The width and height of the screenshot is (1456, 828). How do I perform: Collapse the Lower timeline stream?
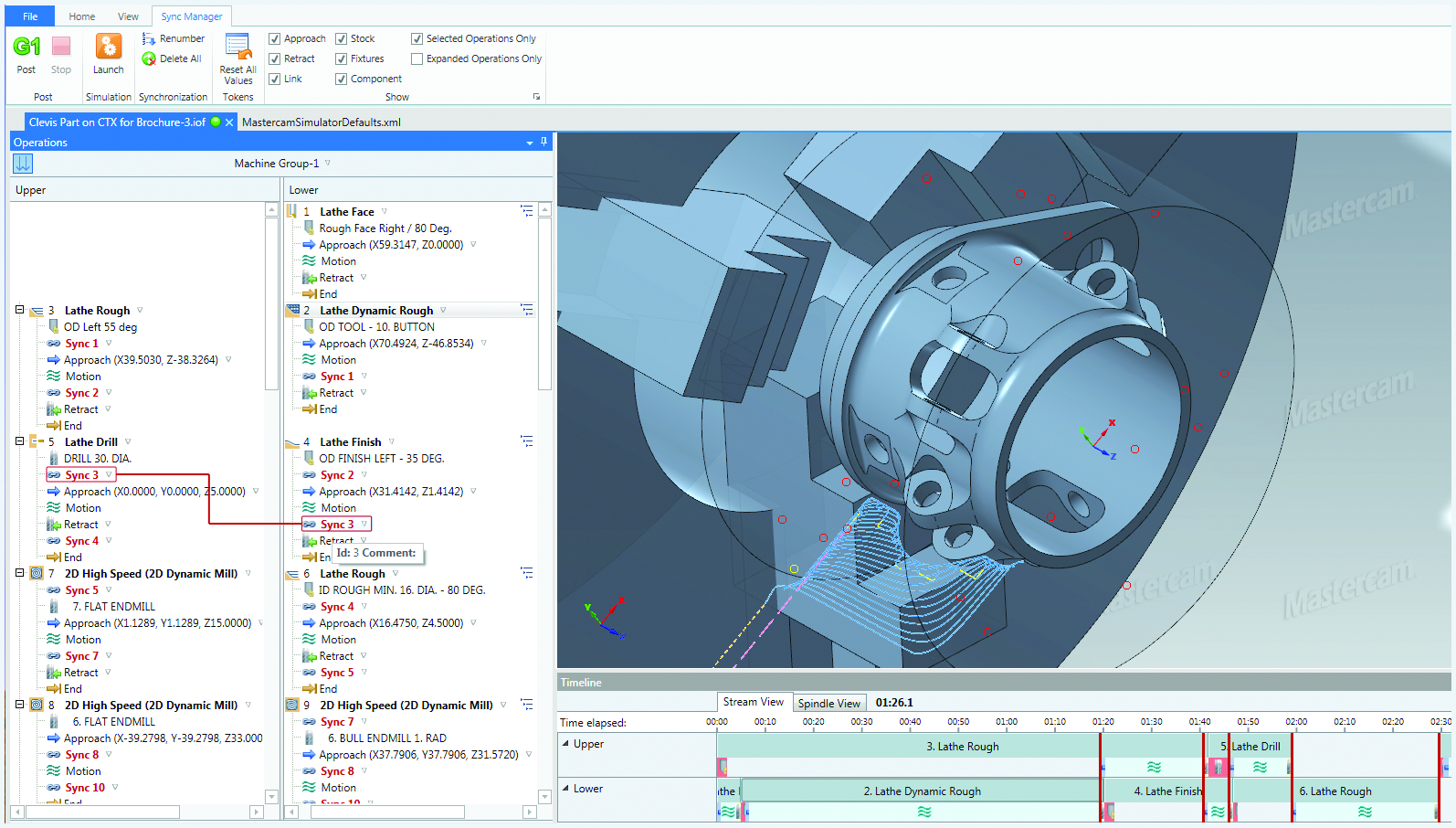(565, 788)
